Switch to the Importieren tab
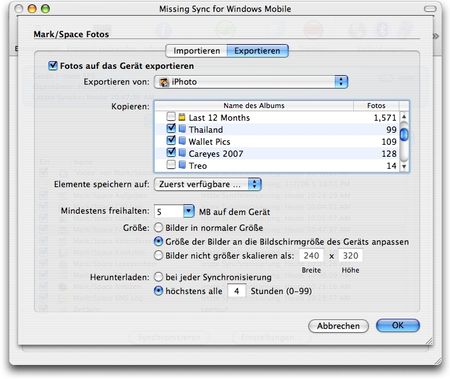The height and width of the screenshot is (379, 450). (197, 51)
